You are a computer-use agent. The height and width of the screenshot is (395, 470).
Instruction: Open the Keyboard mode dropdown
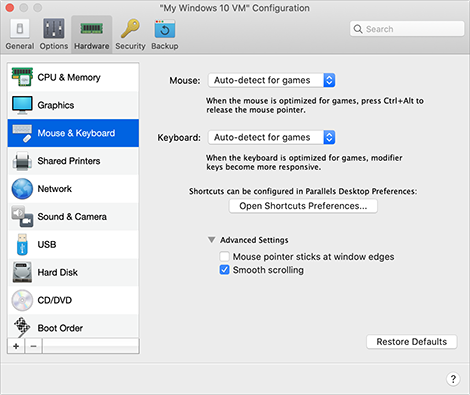pyautogui.click(x=272, y=137)
